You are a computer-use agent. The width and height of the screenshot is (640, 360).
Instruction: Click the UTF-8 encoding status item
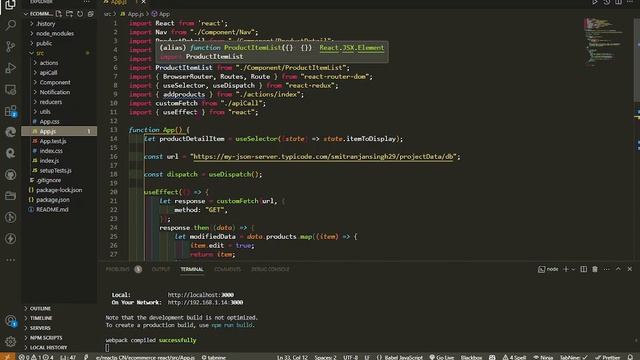(x=350, y=357)
